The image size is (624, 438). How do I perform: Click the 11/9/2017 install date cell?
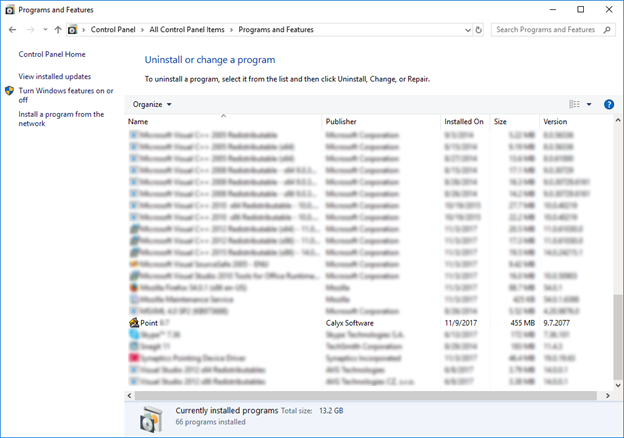tap(460, 323)
